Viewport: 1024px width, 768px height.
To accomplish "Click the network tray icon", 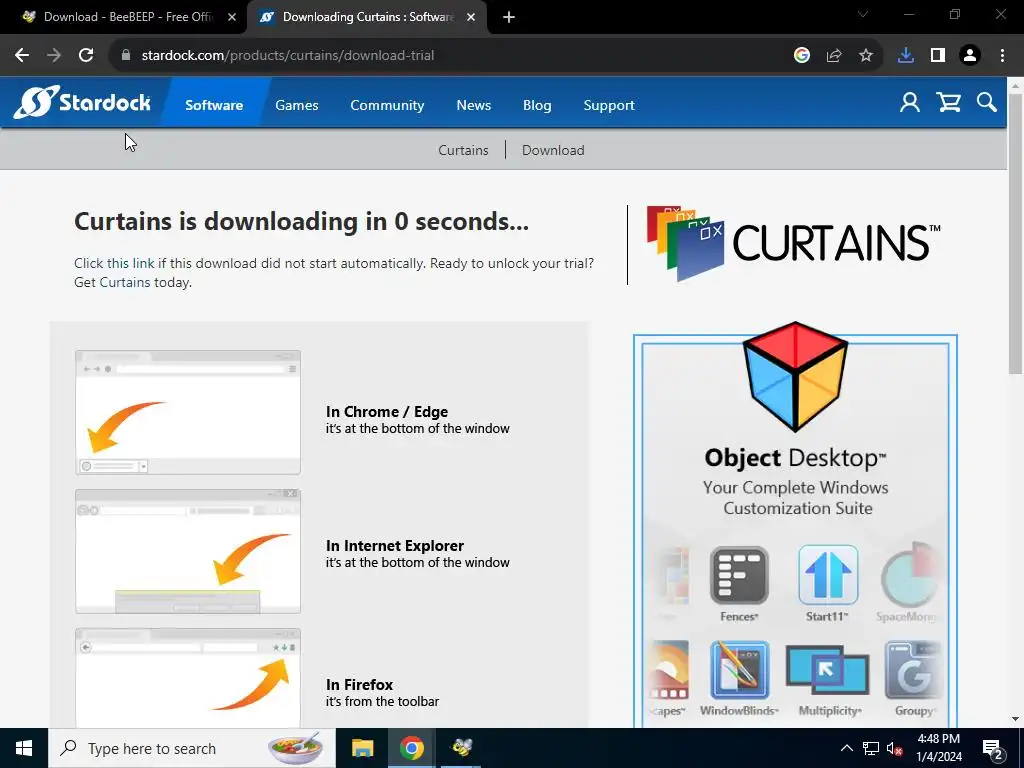I will tap(871, 748).
